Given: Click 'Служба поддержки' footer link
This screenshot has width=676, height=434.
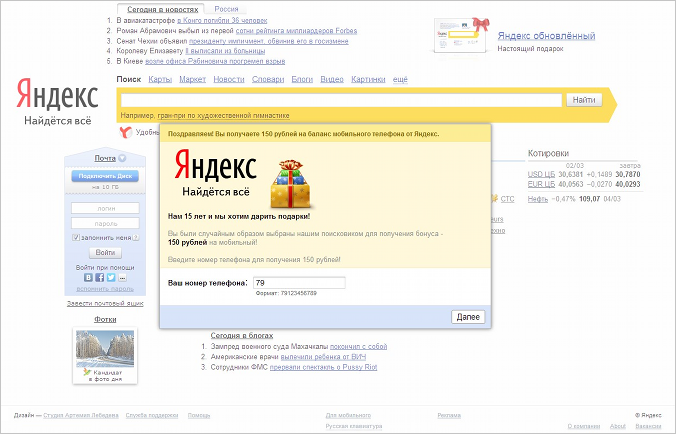Looking at the screenshot, I should tap(152, 415).
